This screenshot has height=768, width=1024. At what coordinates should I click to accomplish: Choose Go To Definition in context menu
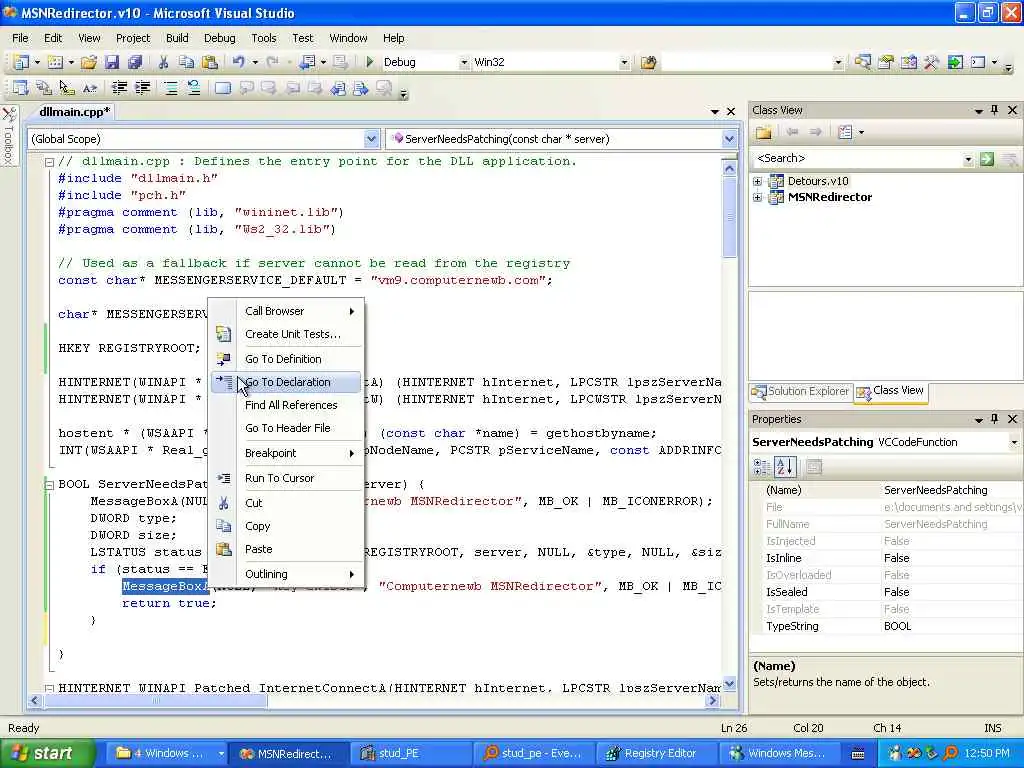287,359
